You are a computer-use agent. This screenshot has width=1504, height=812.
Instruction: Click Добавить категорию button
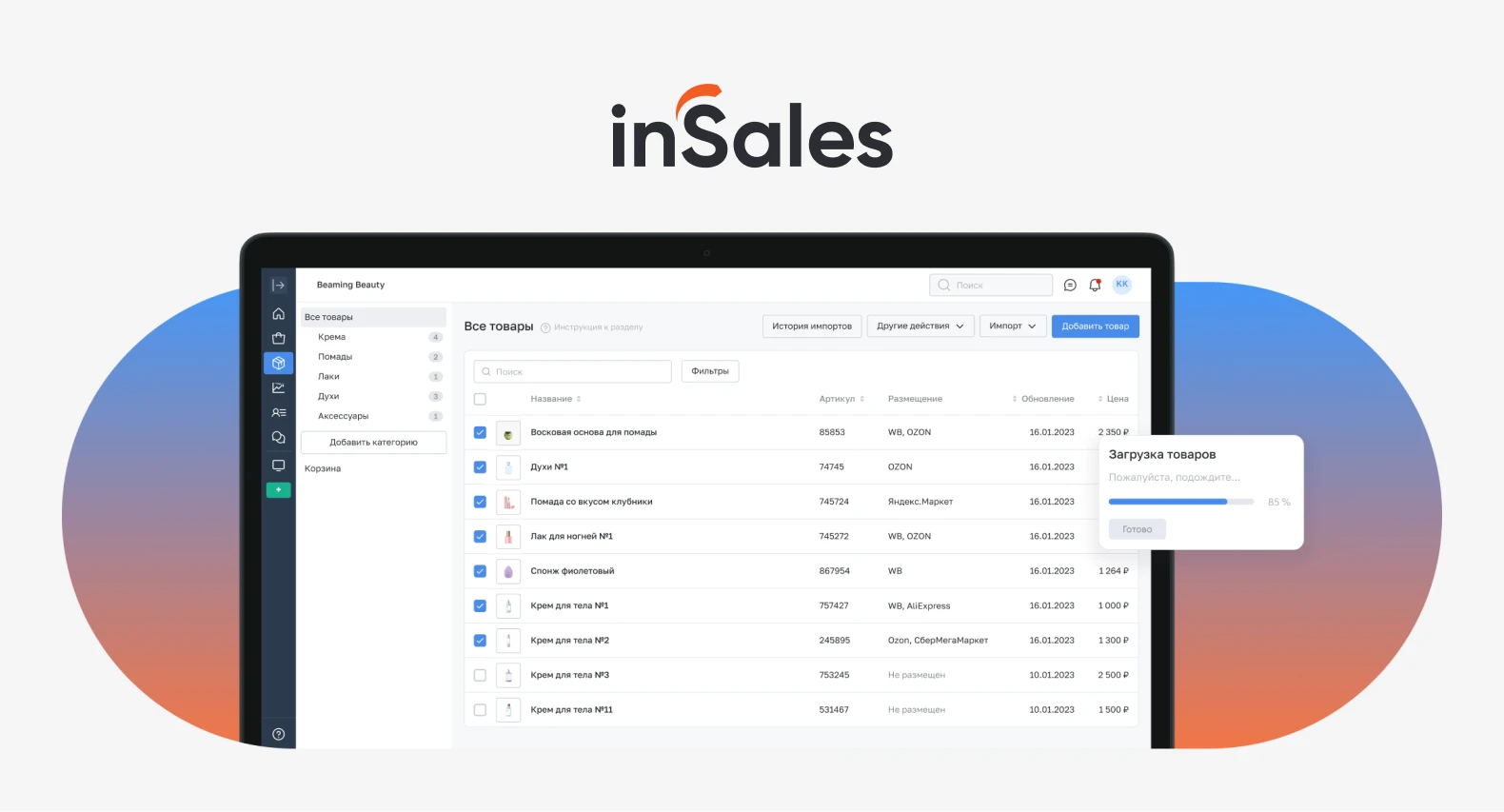(373, 443)
